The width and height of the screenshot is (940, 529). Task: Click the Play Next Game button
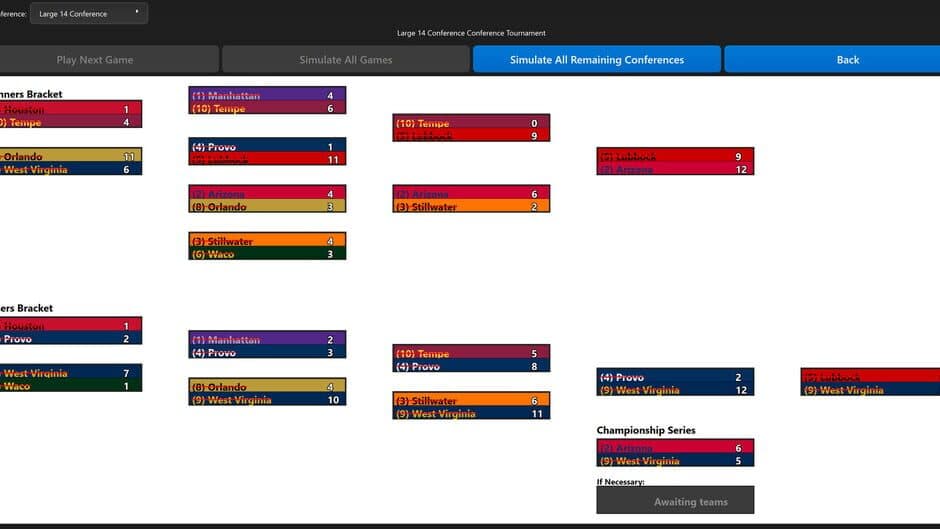(x=95, y=60)
